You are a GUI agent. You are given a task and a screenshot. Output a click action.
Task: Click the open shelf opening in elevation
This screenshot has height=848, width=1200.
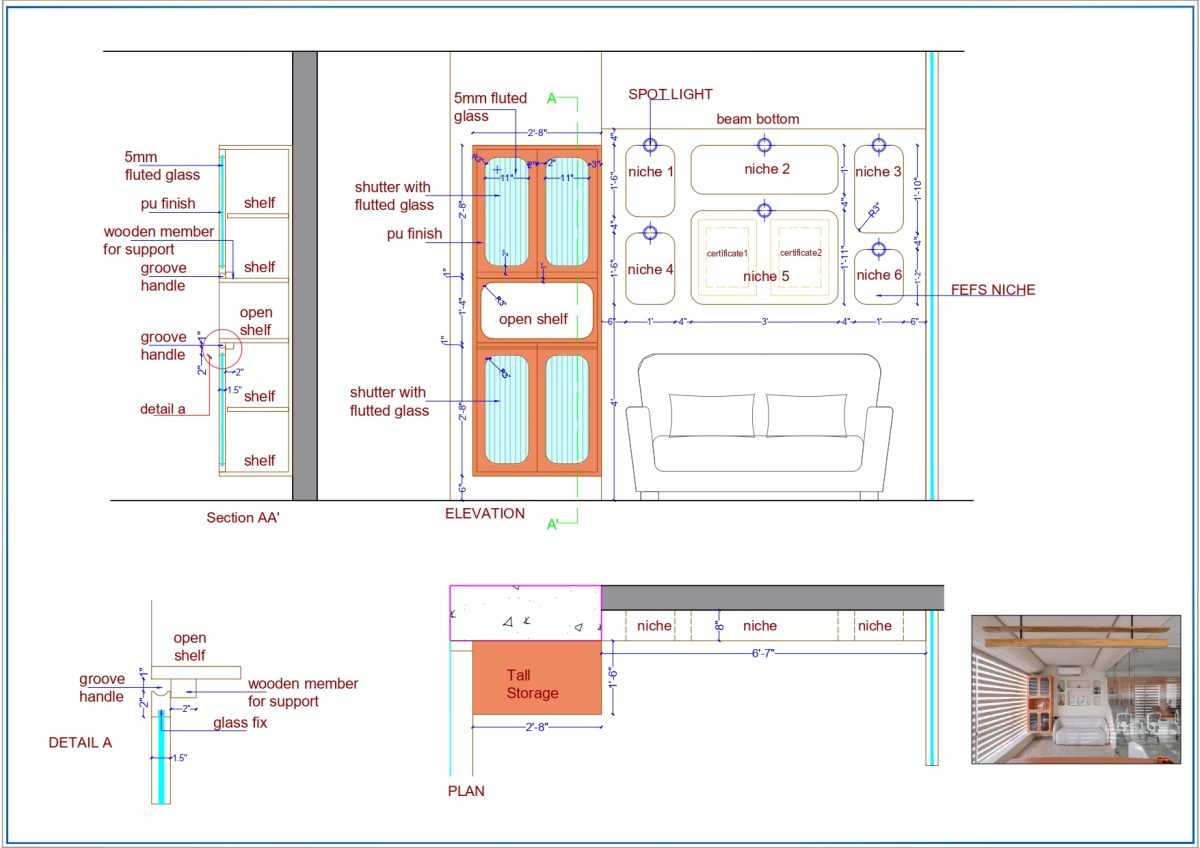(537, 310)
